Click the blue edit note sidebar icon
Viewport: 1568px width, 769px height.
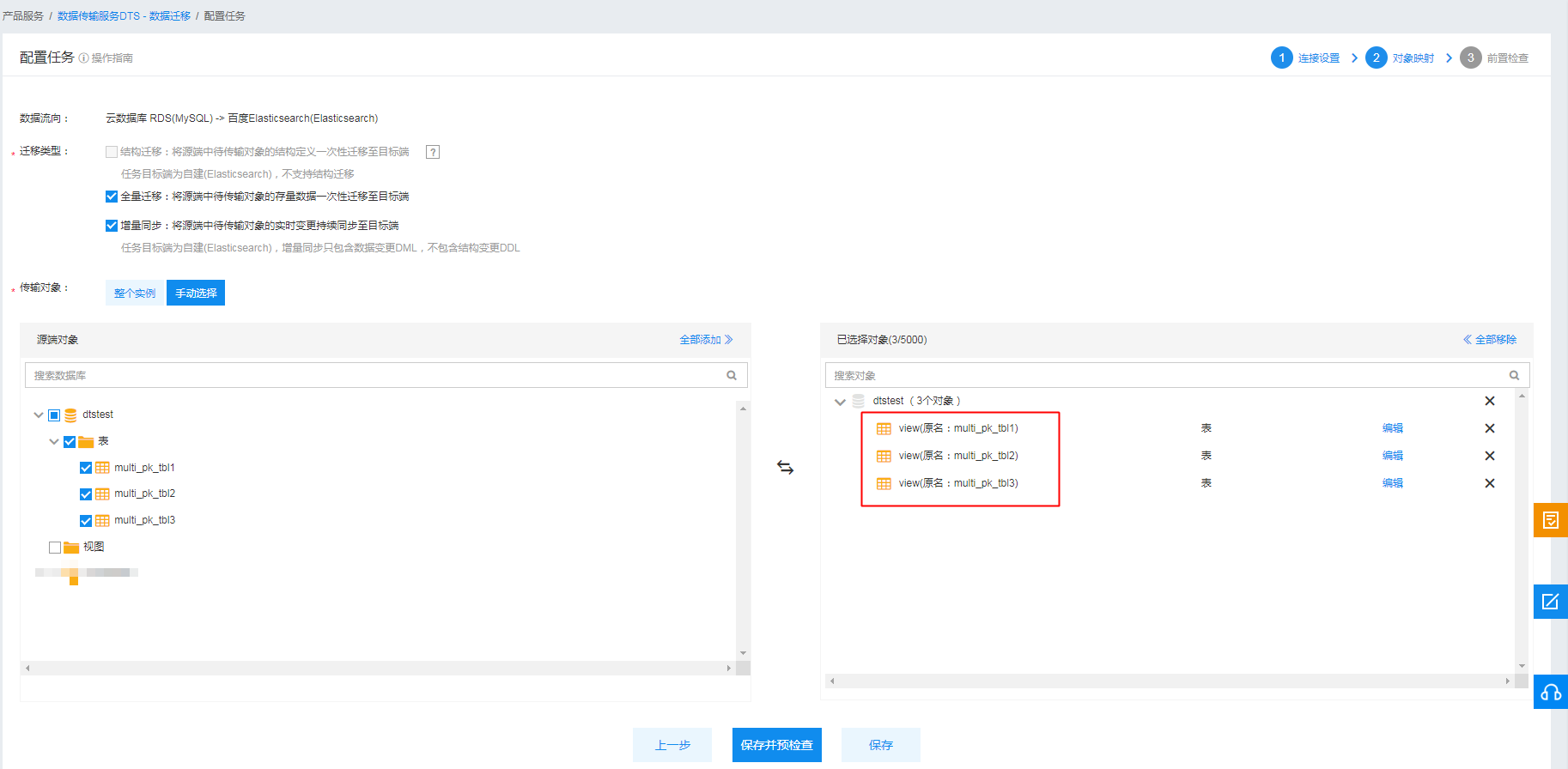click(x=1550, y=602)
